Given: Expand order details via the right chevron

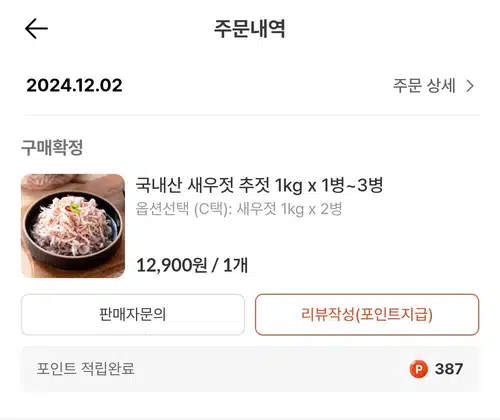Looking at the screenshot, I should (470, 86).
